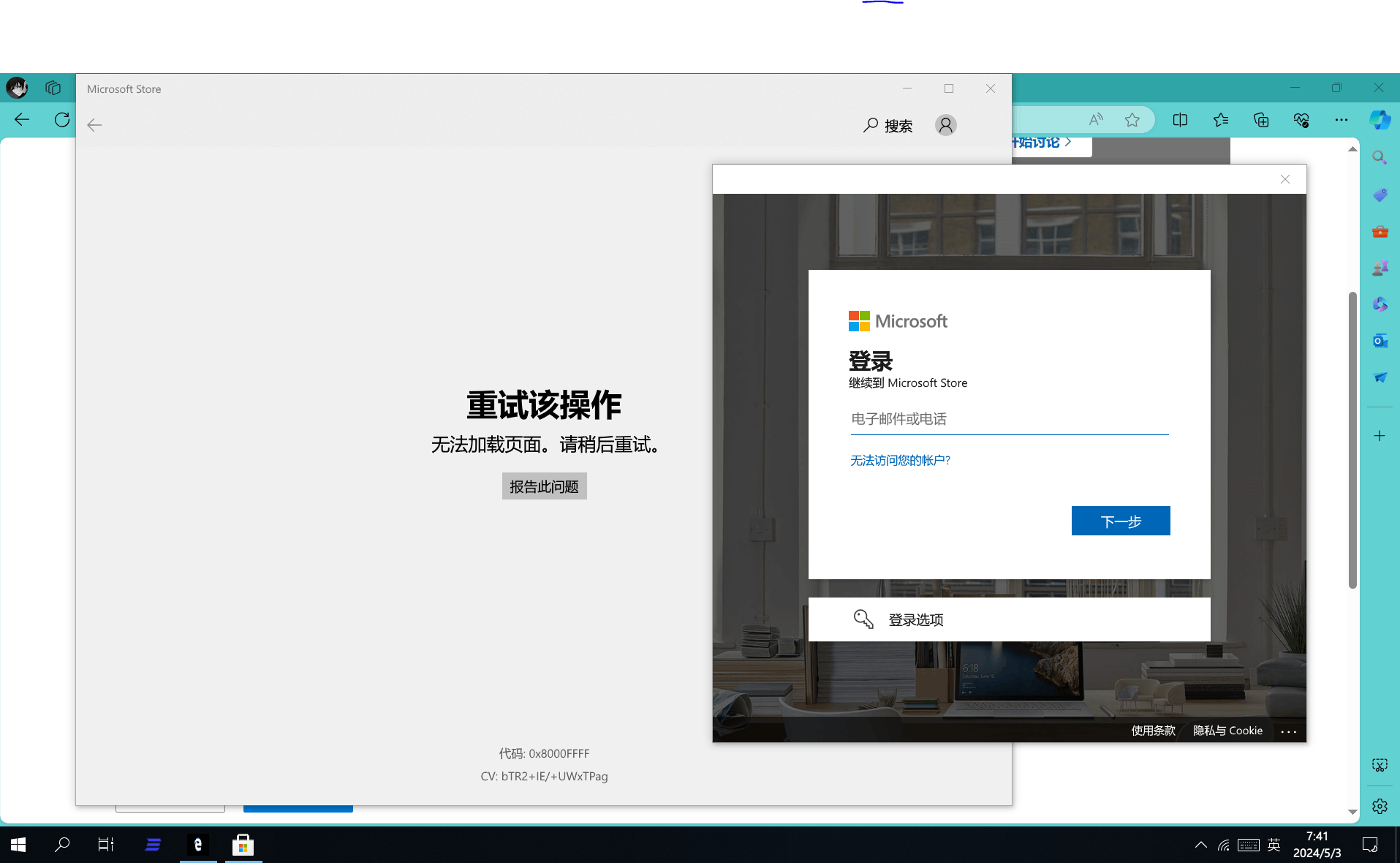Open Edge sidebar Microsoft 365 icon

click(1380, 304)
